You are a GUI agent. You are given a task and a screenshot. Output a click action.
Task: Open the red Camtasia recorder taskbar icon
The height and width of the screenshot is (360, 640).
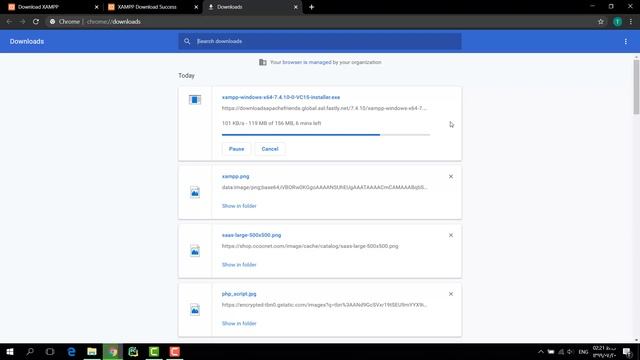pyautogui.click(x=175, y=351)
